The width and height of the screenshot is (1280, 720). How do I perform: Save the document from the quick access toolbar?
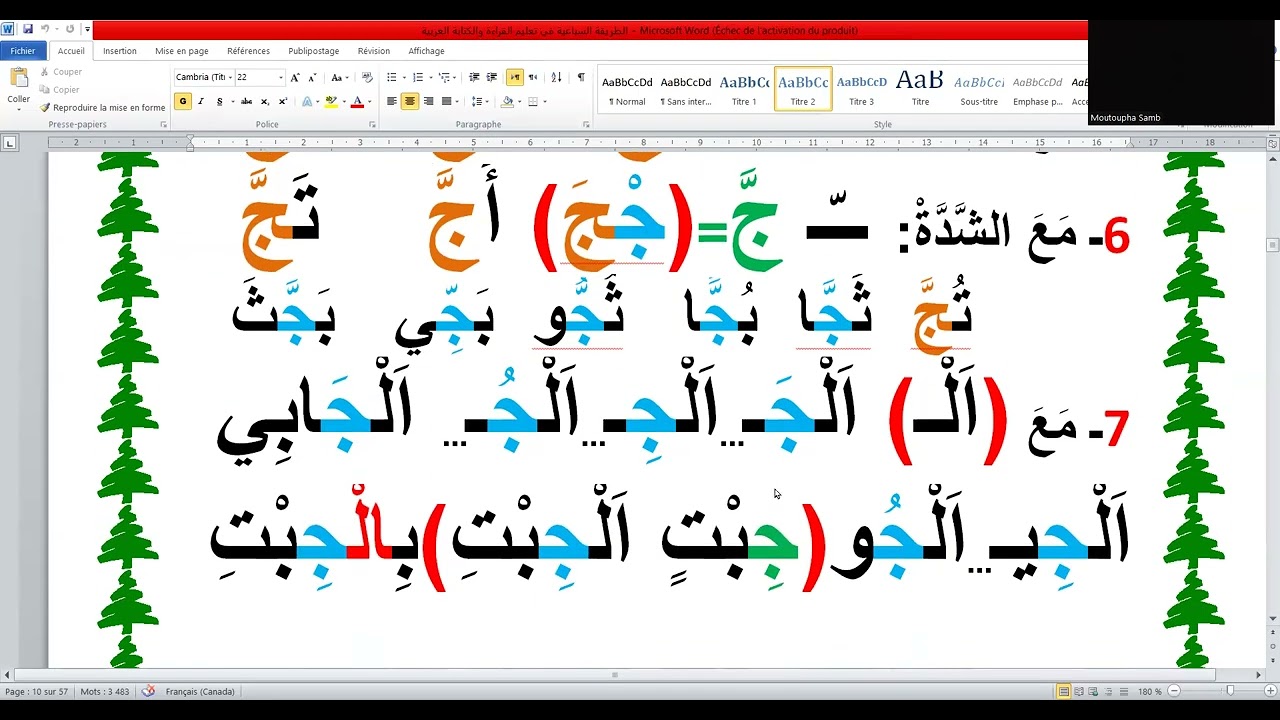point(28,30)
